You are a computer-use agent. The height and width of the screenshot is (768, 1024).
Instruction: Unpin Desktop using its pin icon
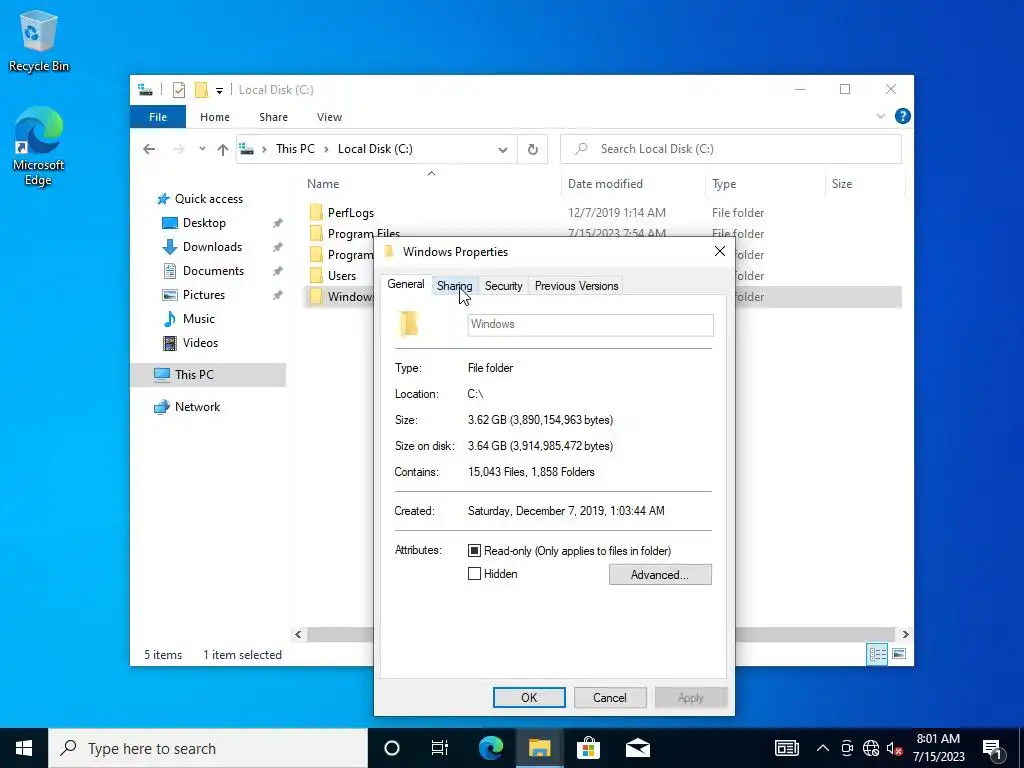coord(278,223)
